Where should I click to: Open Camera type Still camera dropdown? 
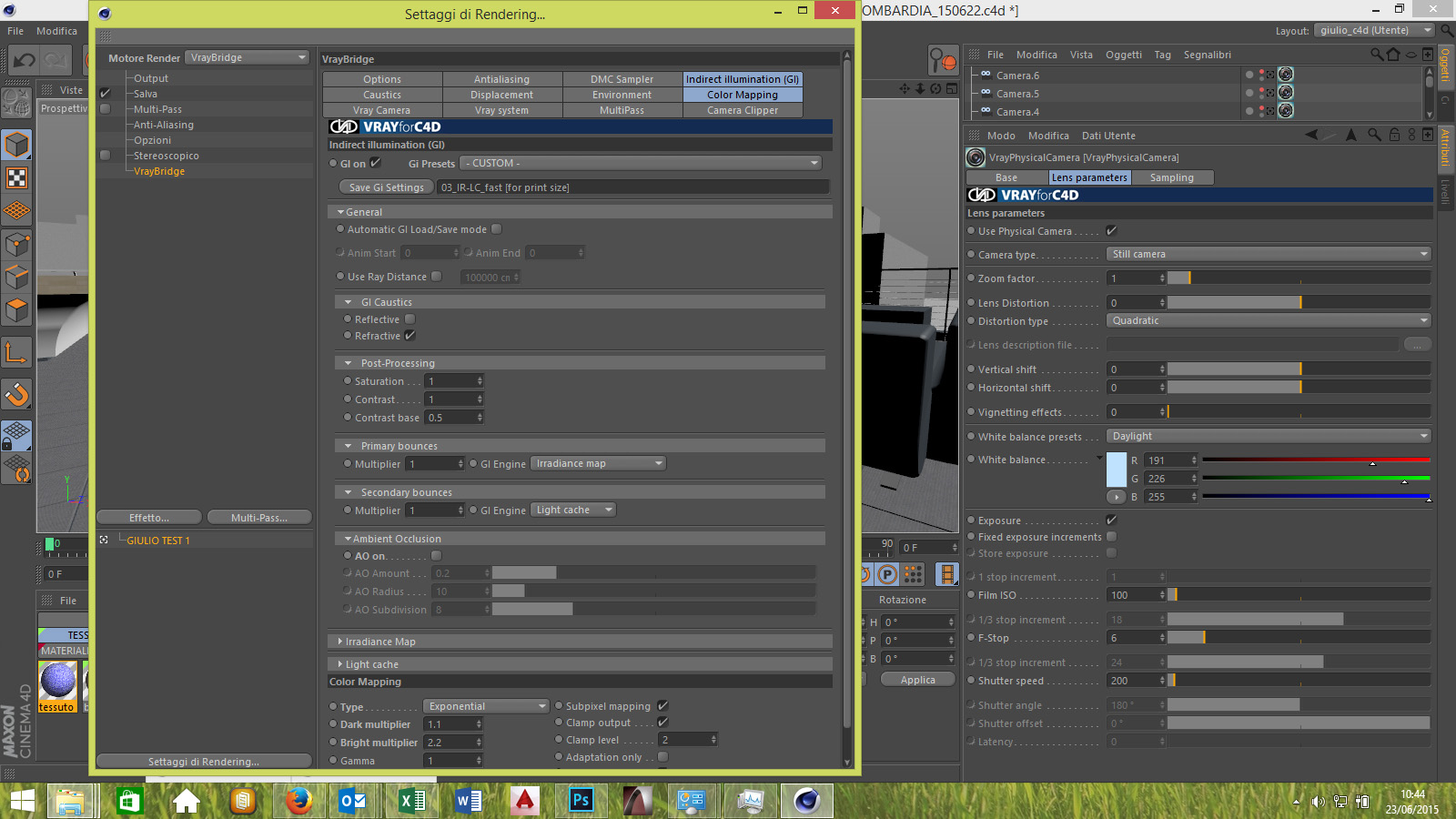1269,254
